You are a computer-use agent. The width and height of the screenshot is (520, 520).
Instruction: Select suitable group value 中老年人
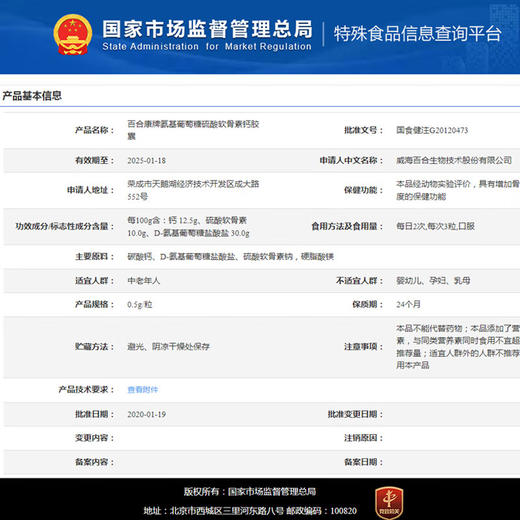(144, 281)
